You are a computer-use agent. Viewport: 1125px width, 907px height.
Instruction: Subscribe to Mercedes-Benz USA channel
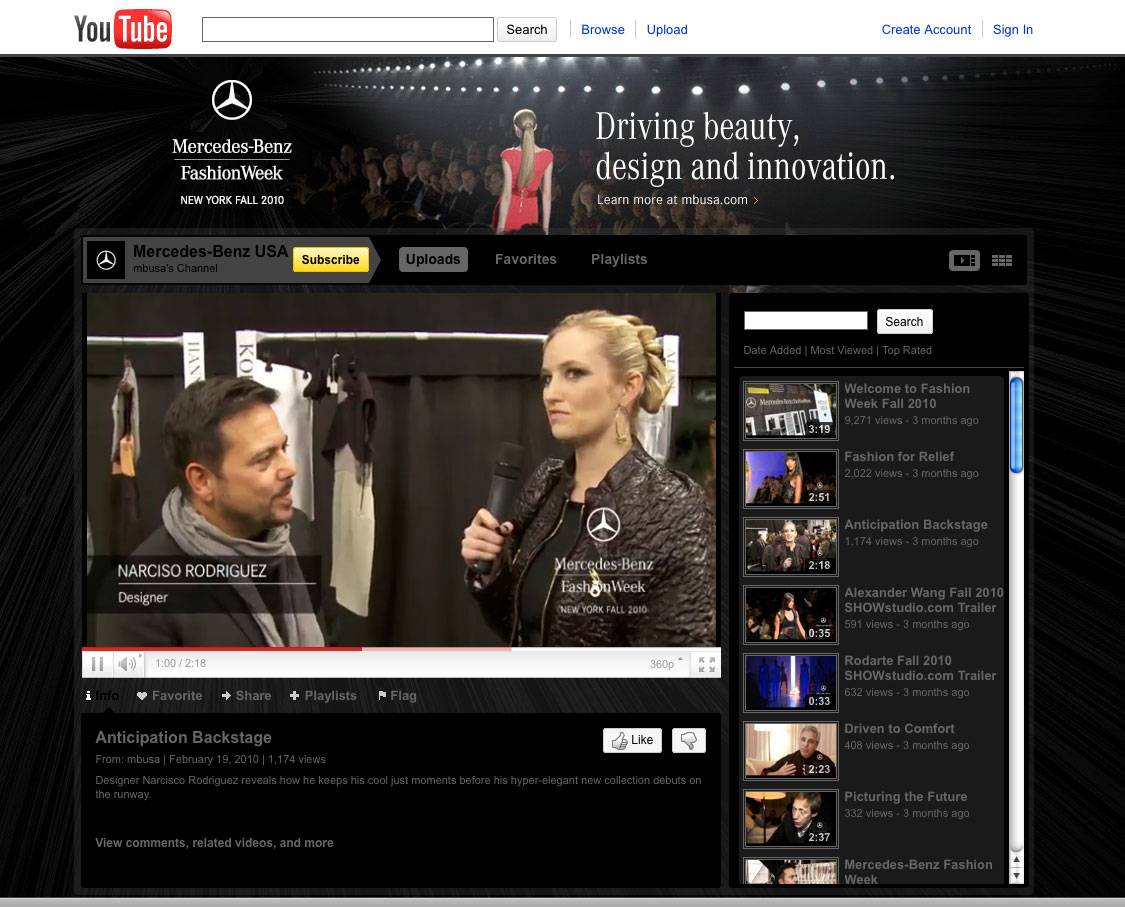[330, 260]
